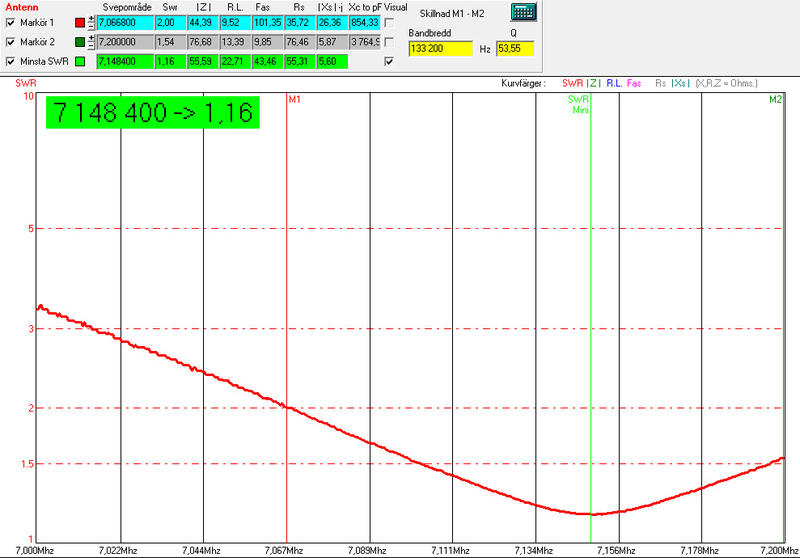
Task: Click the red M1 marker label on graph
Action: 294,99
